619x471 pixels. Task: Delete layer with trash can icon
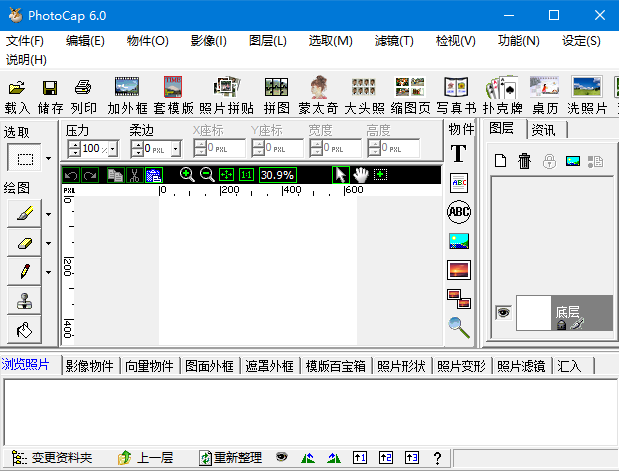pyautogui.click(x=525, y=161)
